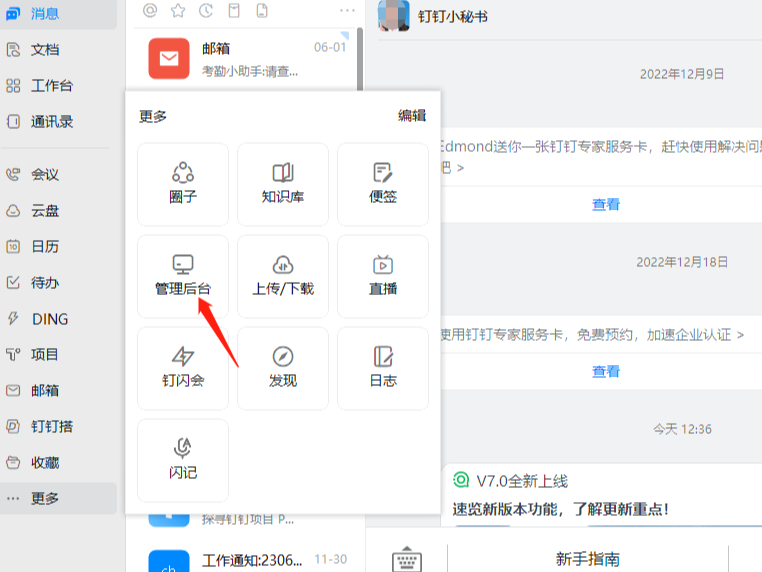The image size is (762, 572).
Task: Open the 知识库 tile
Action: 283,184
